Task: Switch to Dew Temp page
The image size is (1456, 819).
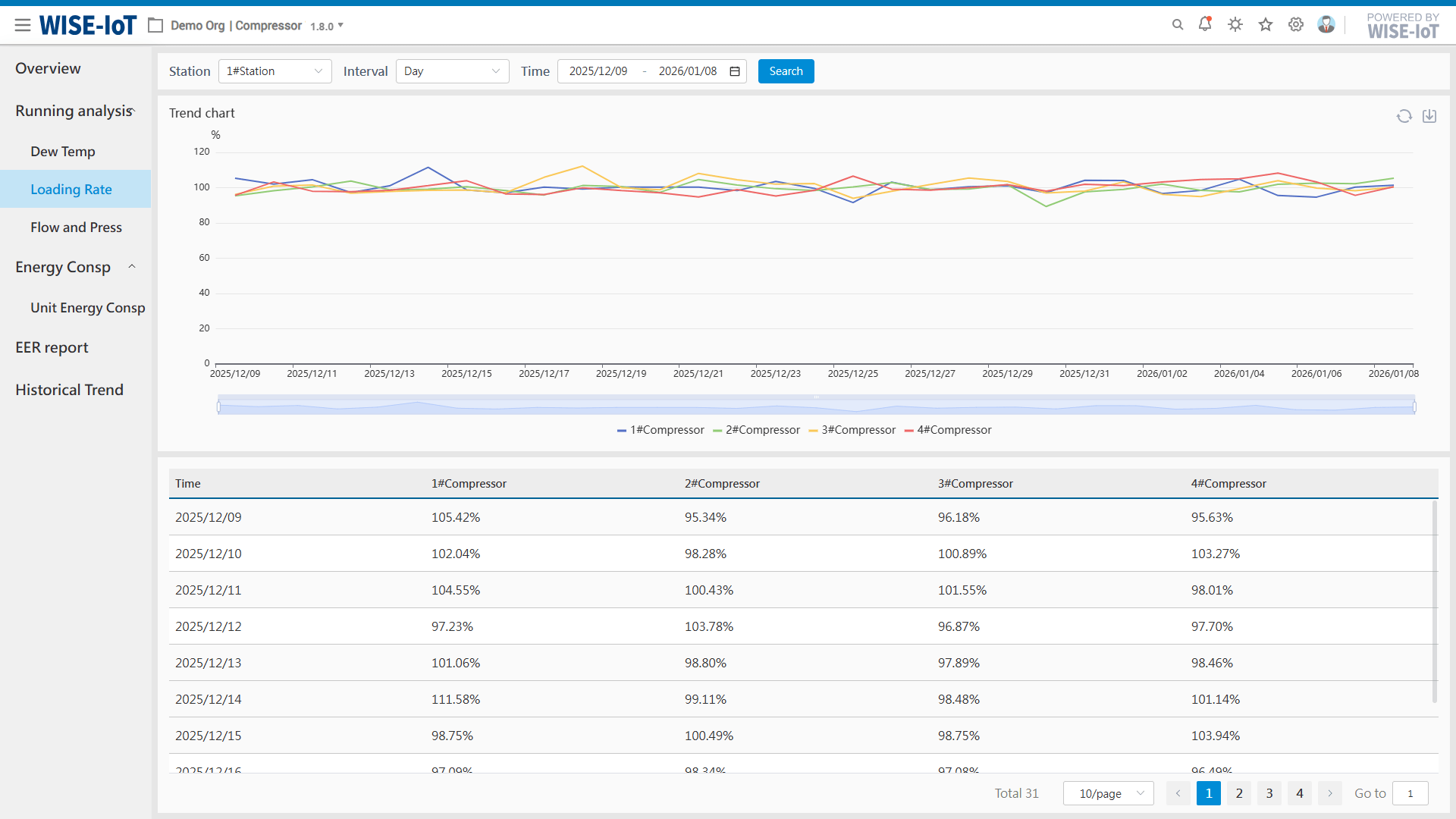Action: click(63, 151)
